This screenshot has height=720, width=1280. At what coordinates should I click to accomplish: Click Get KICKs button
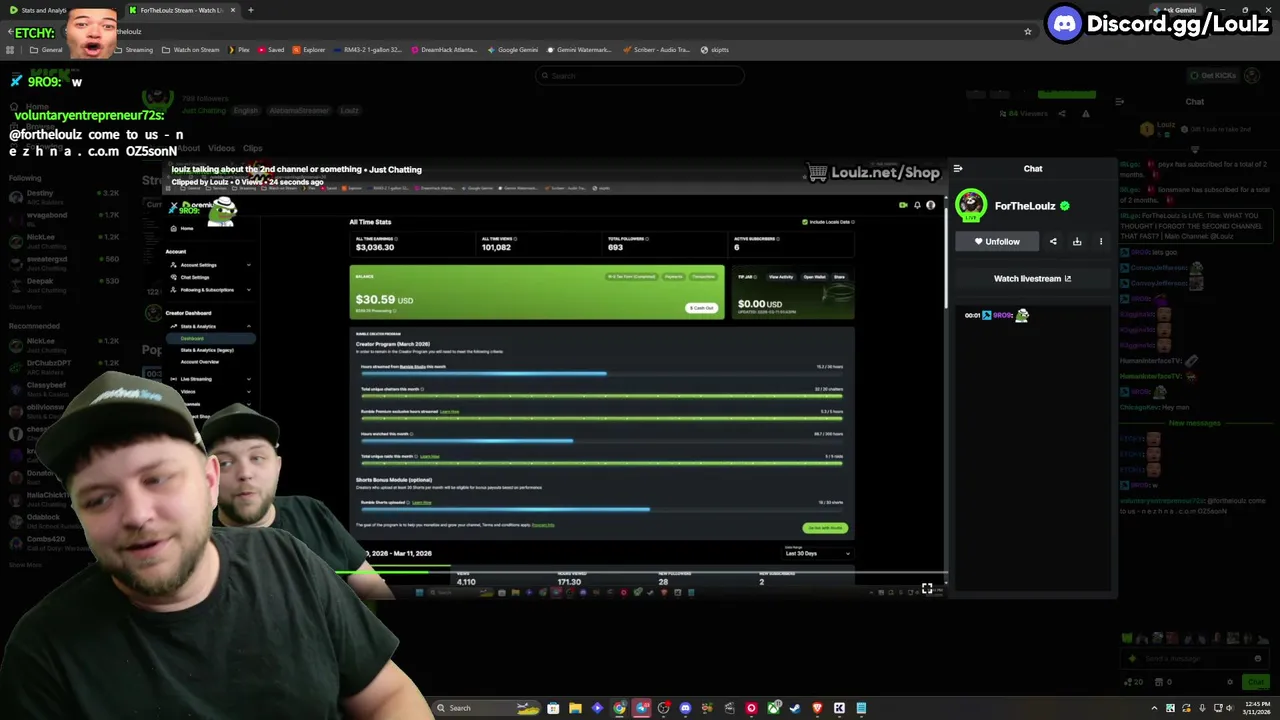pos(1213,75)
